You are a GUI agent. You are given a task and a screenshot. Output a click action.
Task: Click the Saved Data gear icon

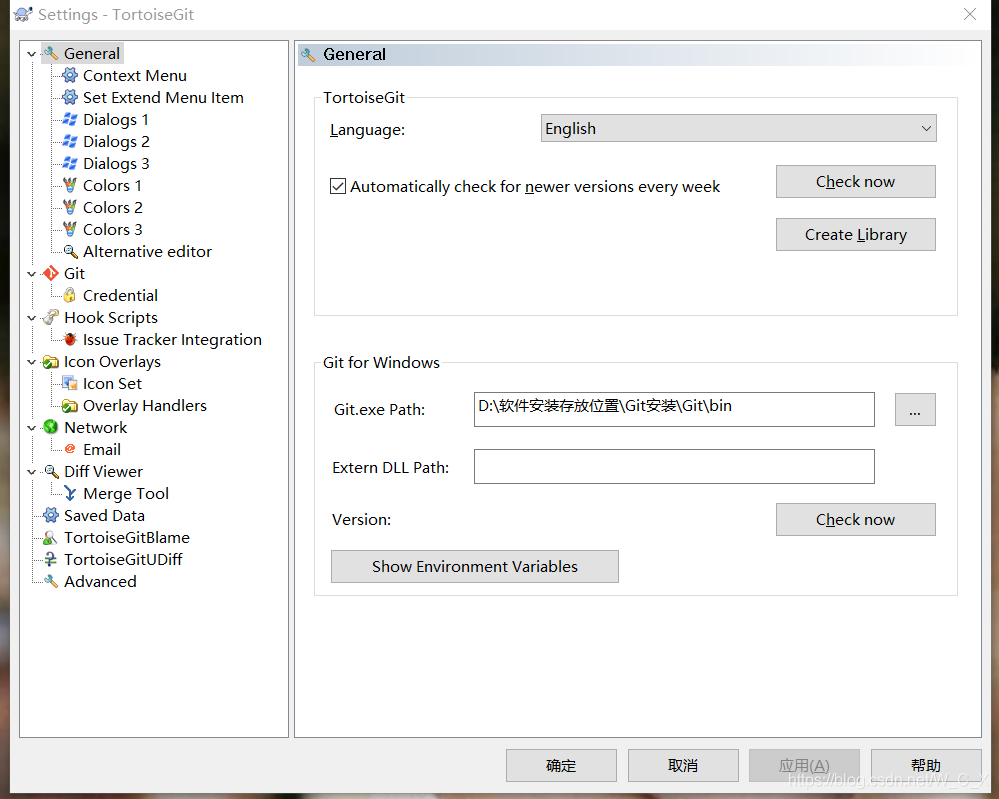(50, 515)
